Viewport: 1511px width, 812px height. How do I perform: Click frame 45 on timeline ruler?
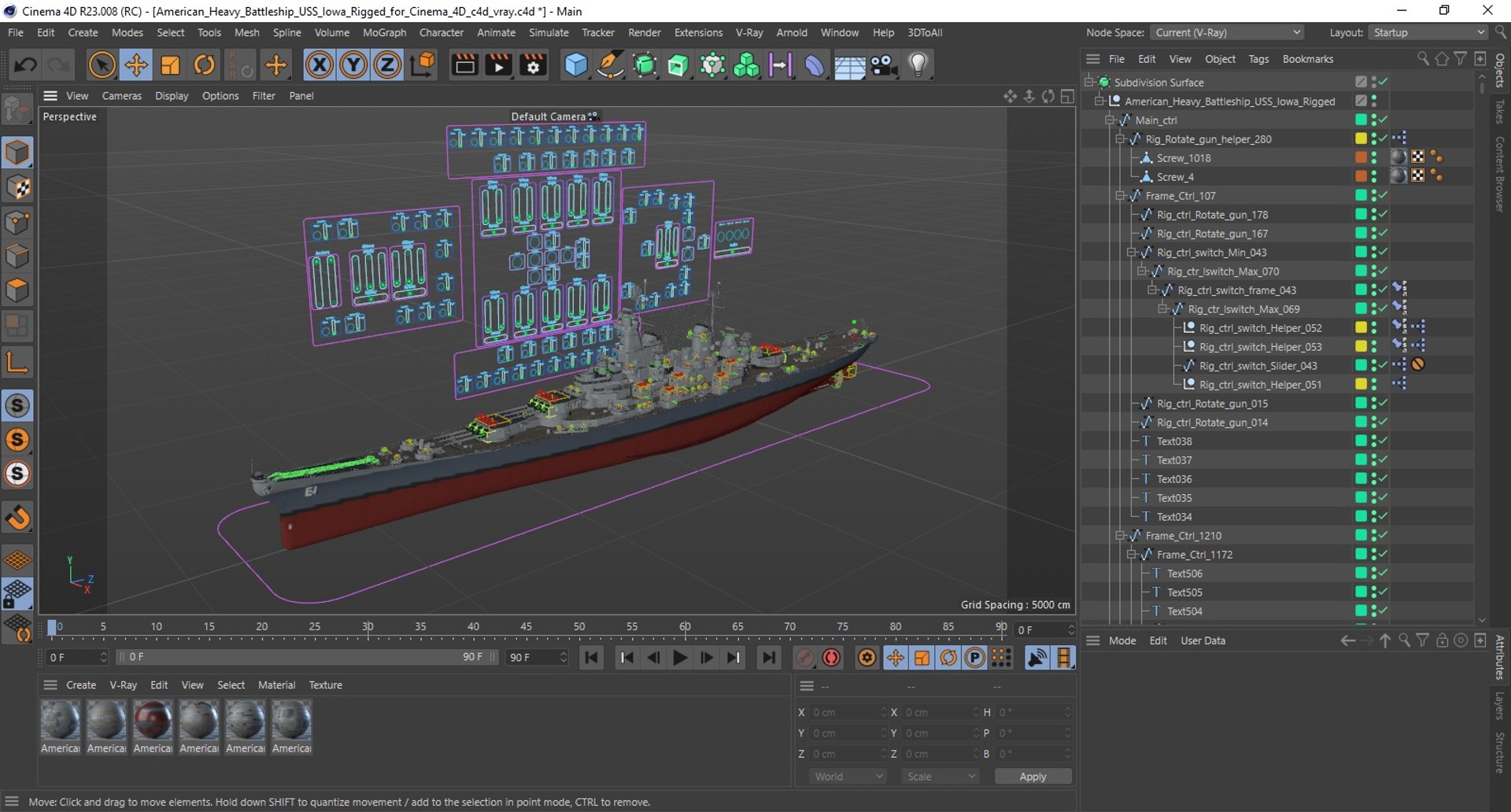(526, 627)
